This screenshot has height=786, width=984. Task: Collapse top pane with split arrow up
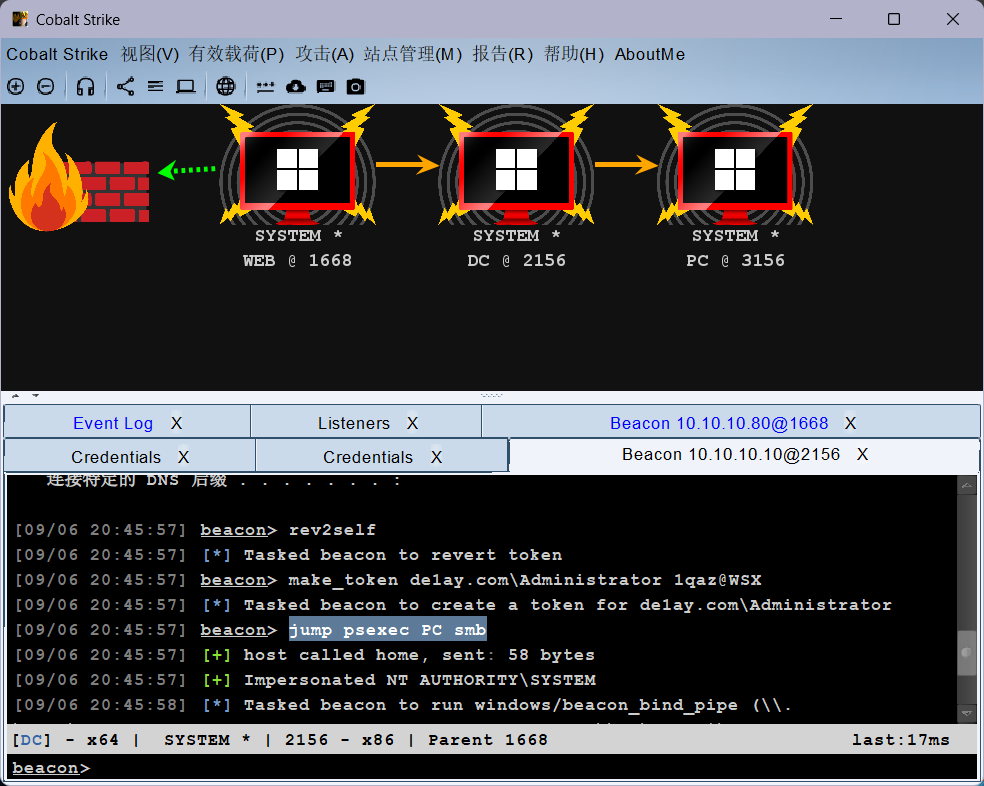click(x=16, y=396)
